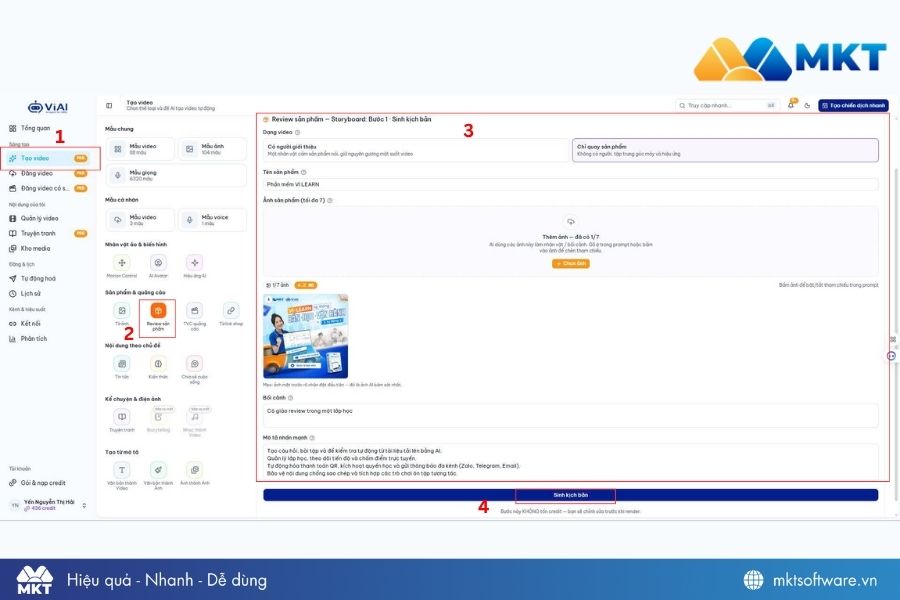Open Mẫu video under Mẫu cá nhân
Screen dimensions: 900x600
click(x=140, y=220)
